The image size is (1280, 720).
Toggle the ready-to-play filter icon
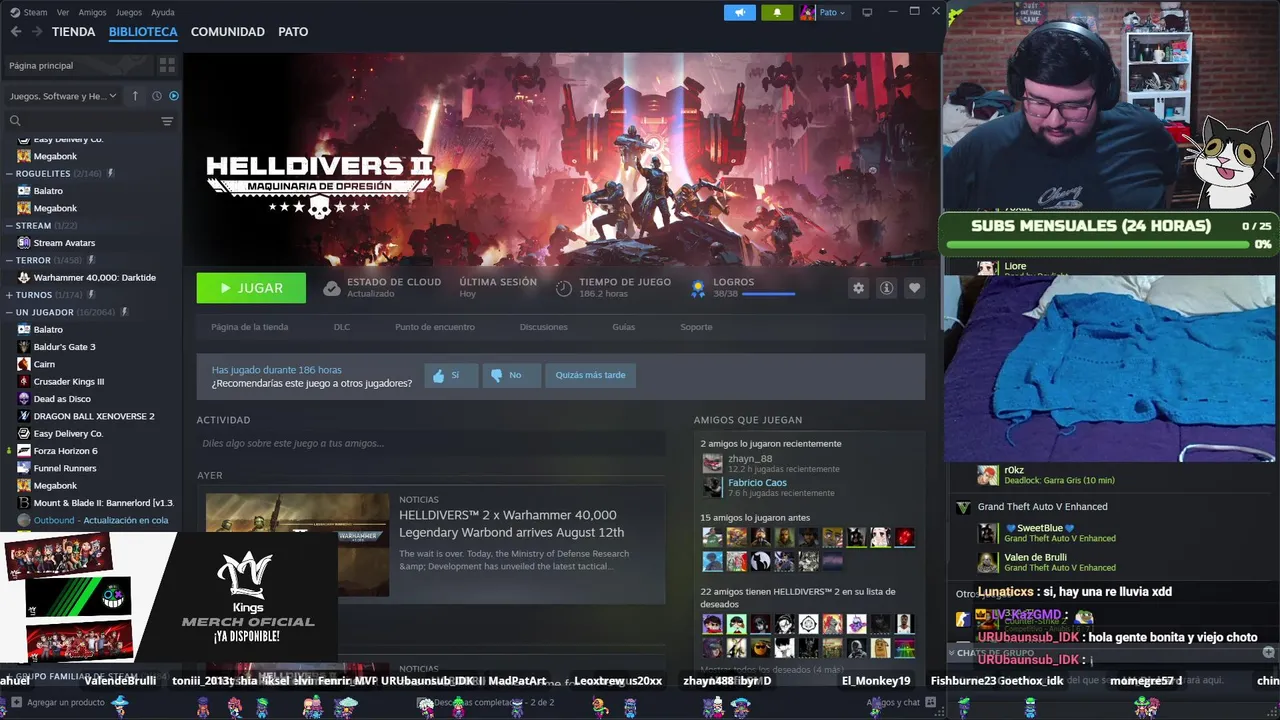tap(174, 96)
